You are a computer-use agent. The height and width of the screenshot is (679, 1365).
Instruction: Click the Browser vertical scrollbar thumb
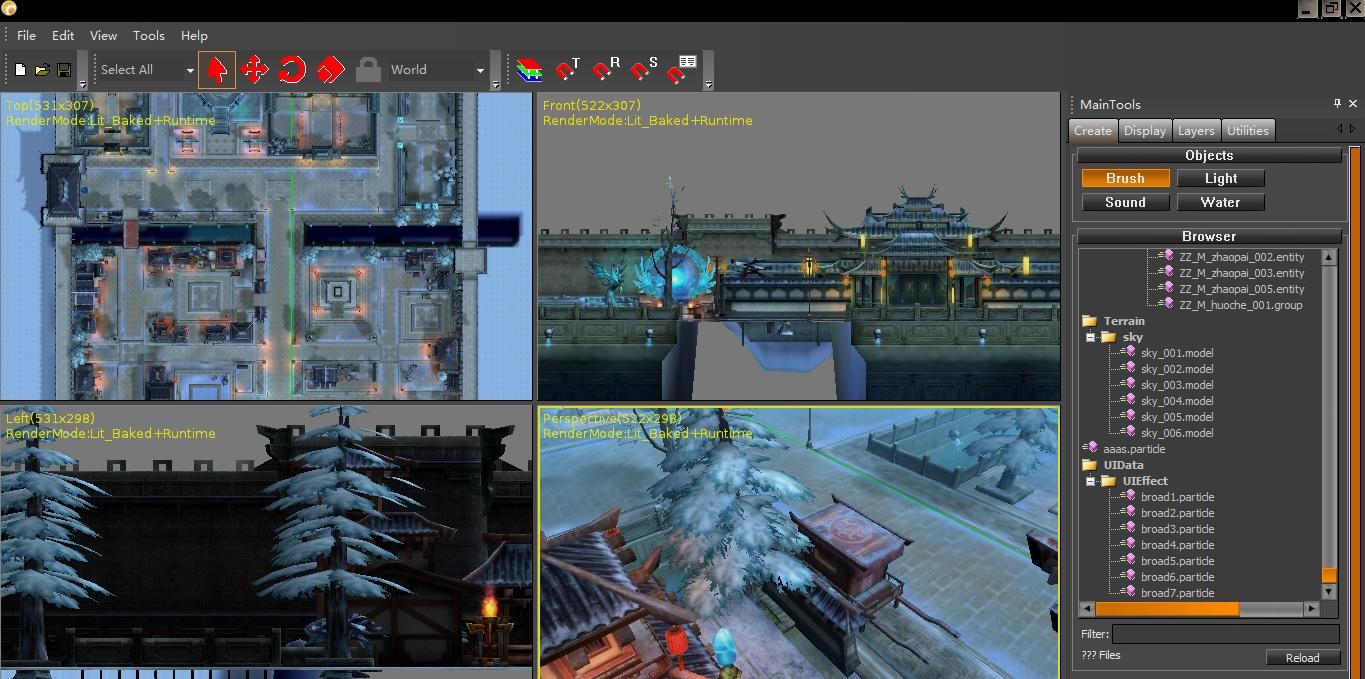(1329, 576)
